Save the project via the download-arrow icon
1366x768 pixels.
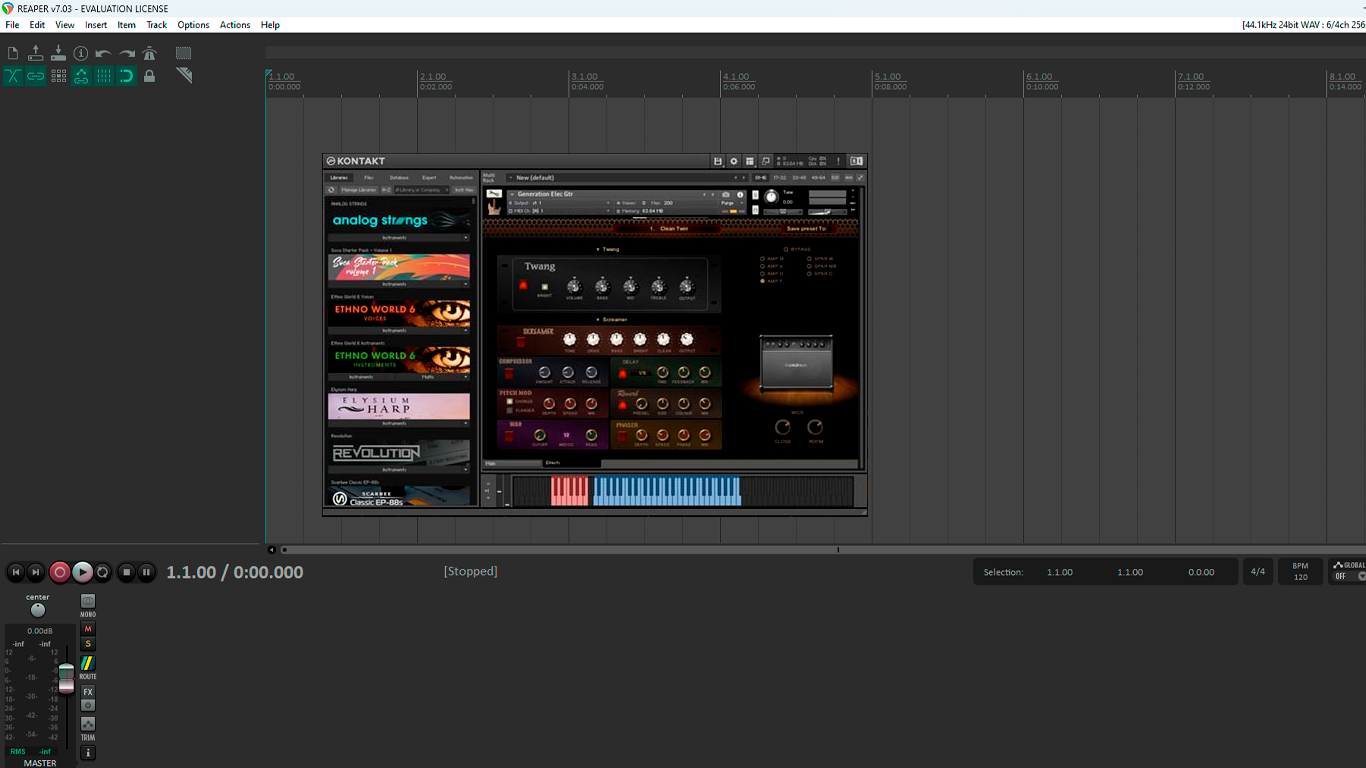tap(58, 53)
